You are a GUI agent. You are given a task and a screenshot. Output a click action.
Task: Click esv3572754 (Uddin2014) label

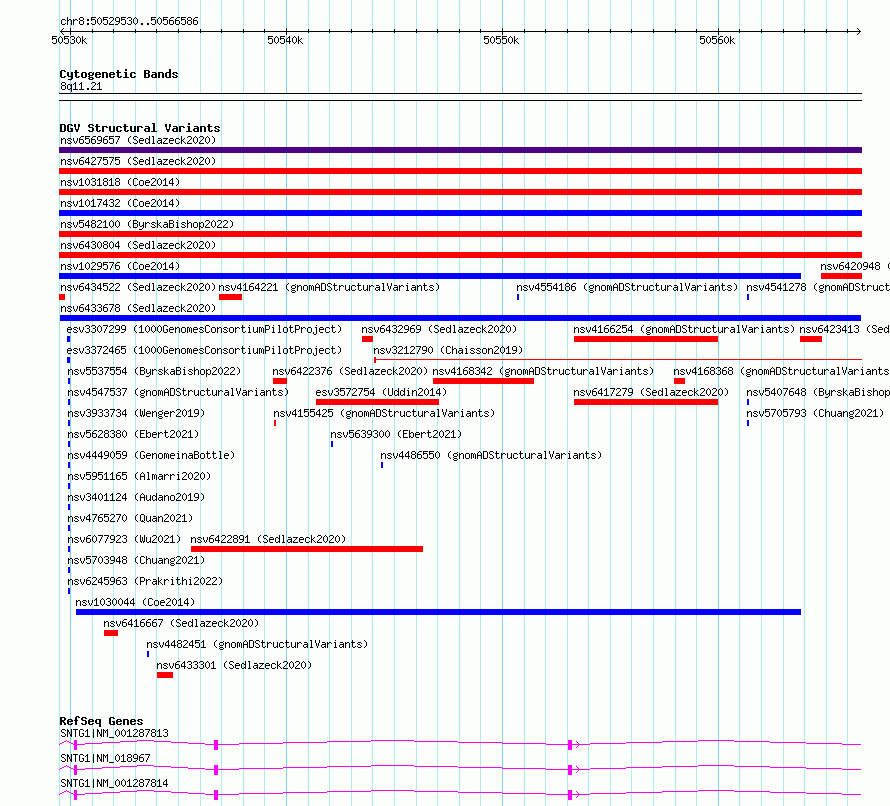[381, 392]
